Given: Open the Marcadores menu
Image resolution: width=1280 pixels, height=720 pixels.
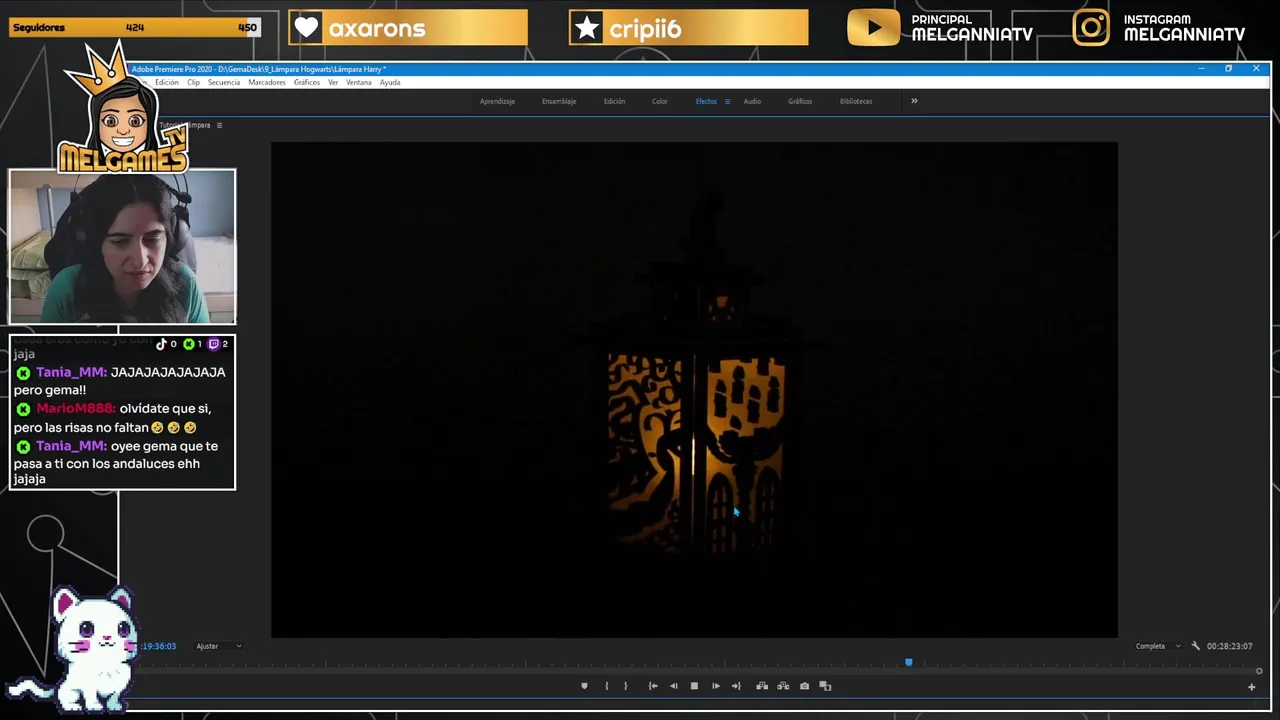Looking at the screenshot, I should coord(267,82).
